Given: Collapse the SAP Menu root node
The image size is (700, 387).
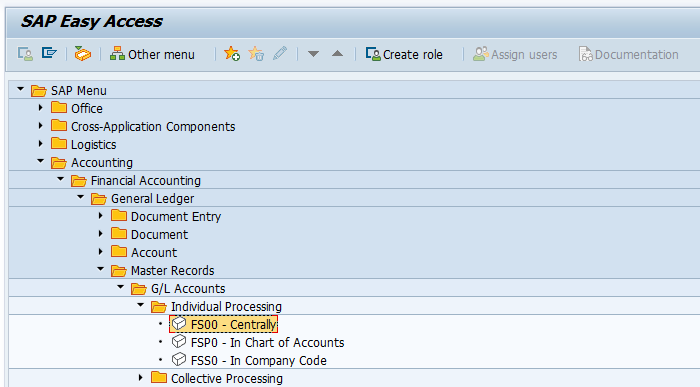Looking at the screenshot, I should point(21,90).
